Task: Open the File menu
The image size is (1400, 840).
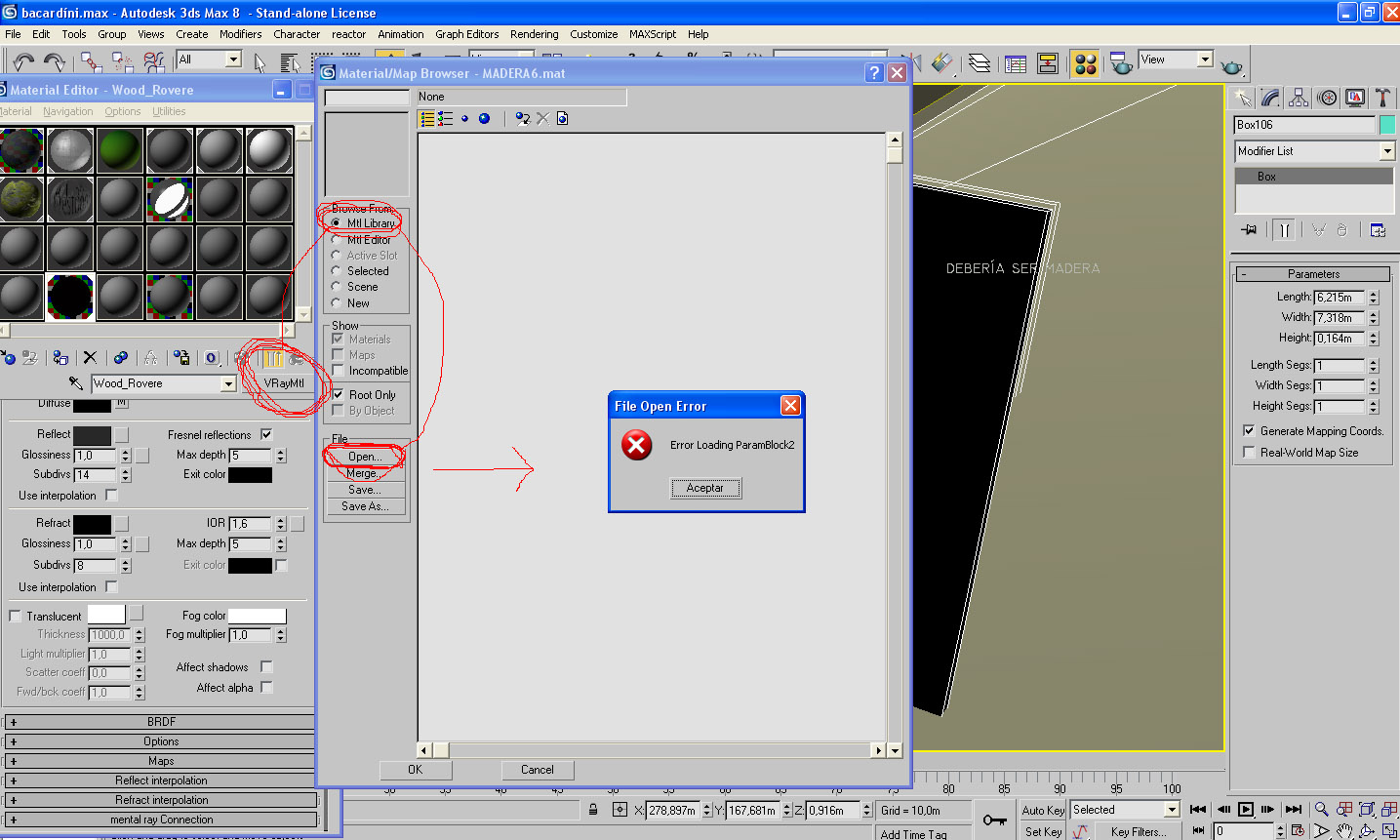Action: pyautogui.click(x=13, y=34)
